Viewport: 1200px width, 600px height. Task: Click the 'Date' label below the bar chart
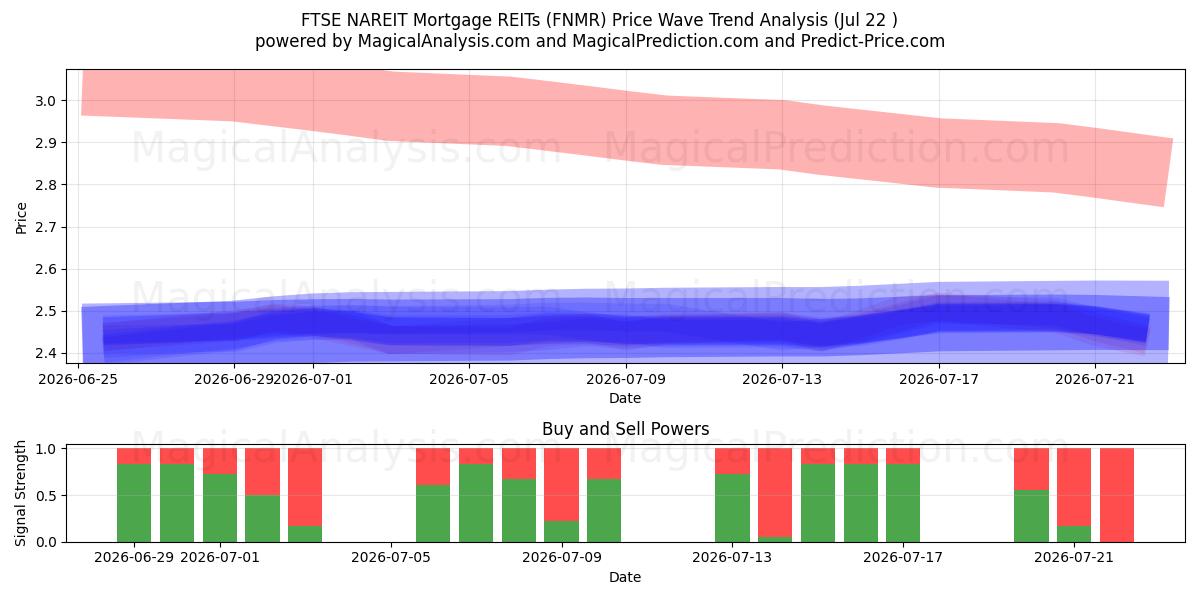click(x=625, y=577)
